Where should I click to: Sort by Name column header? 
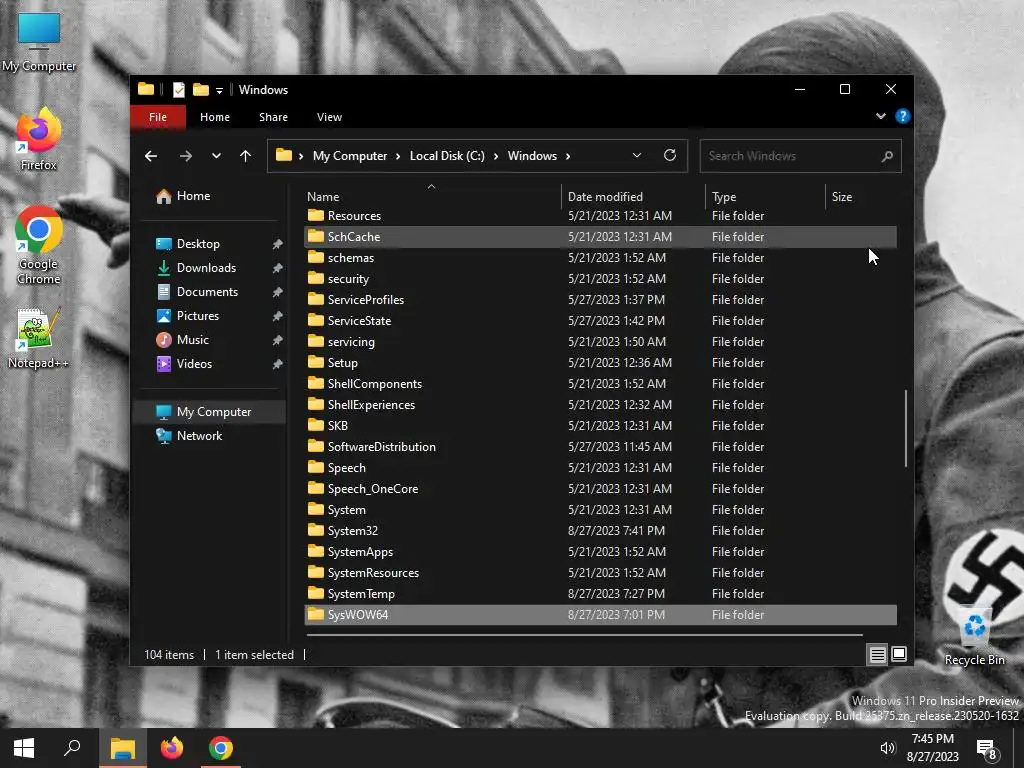click(x=431, y=197)
